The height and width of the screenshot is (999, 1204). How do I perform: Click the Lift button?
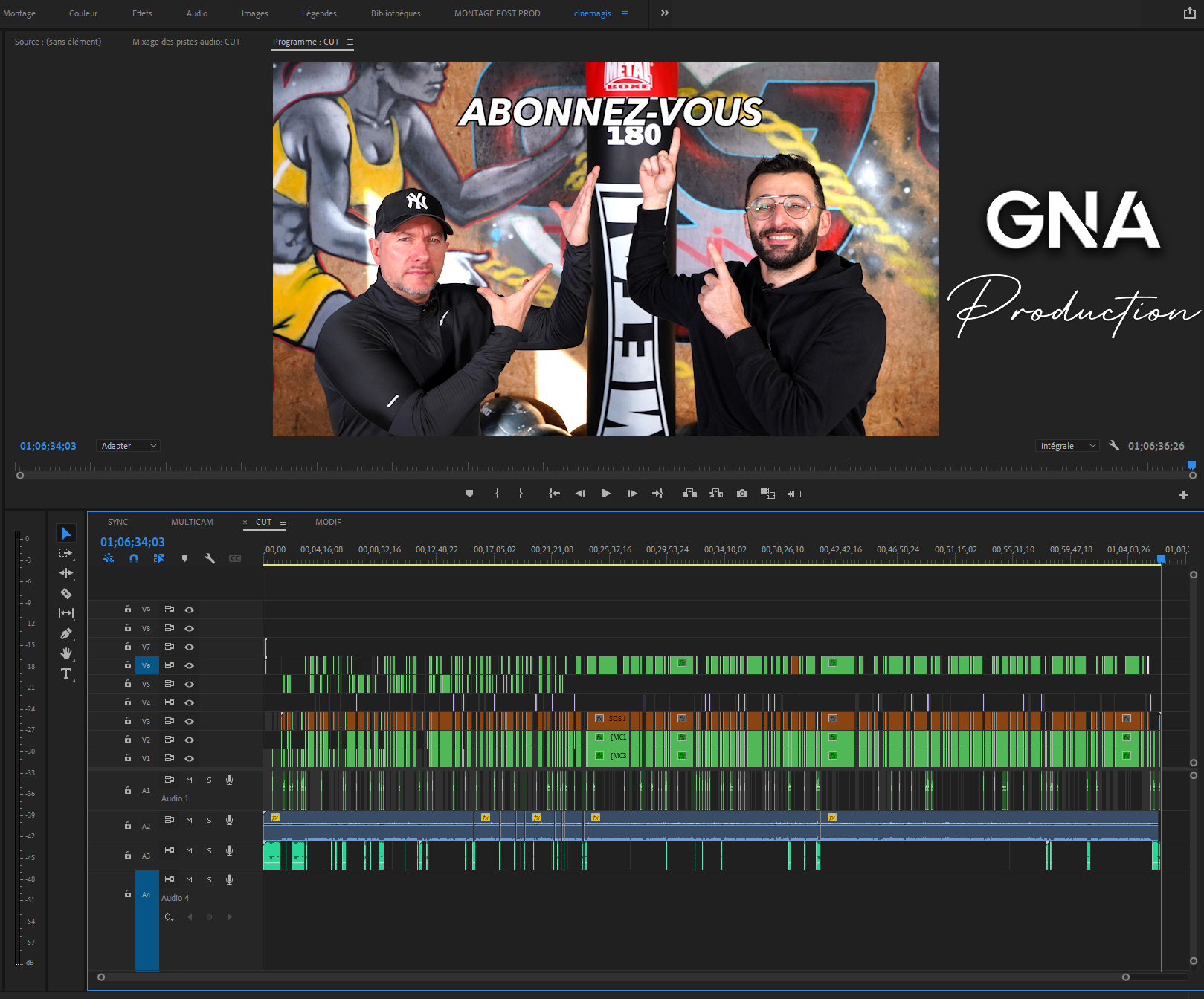point(689,494)
